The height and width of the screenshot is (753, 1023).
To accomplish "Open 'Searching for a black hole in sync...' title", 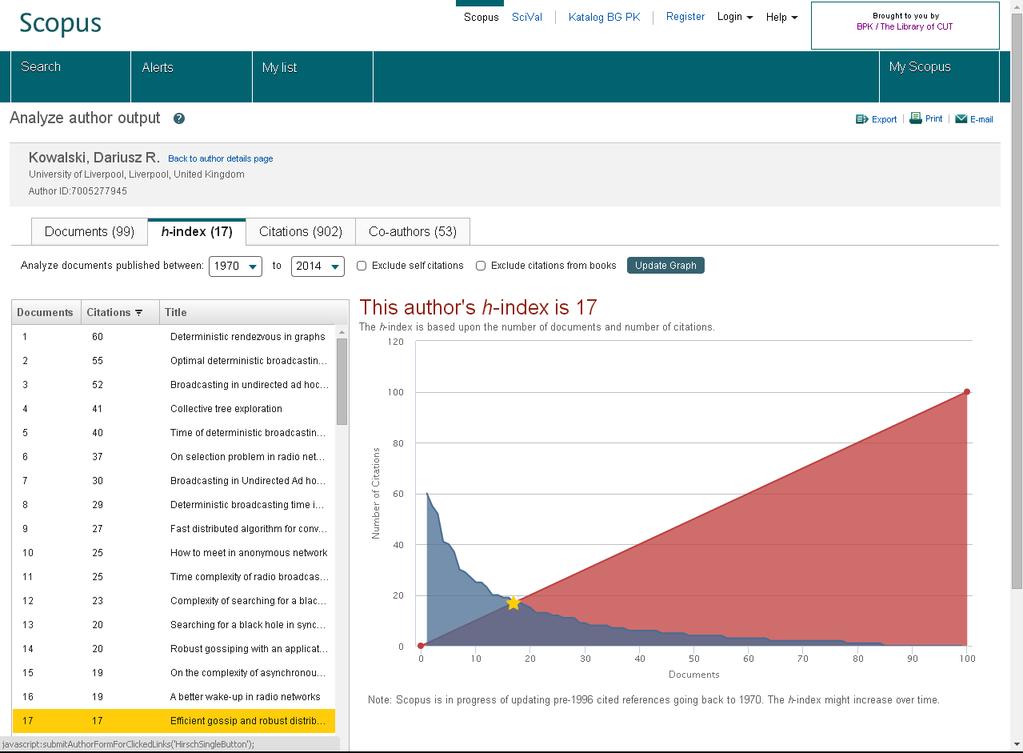I will click(x=248, y=625).
